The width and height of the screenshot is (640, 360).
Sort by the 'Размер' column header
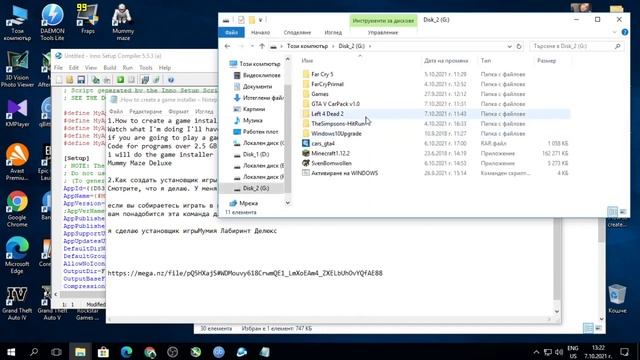pos(547,60)
